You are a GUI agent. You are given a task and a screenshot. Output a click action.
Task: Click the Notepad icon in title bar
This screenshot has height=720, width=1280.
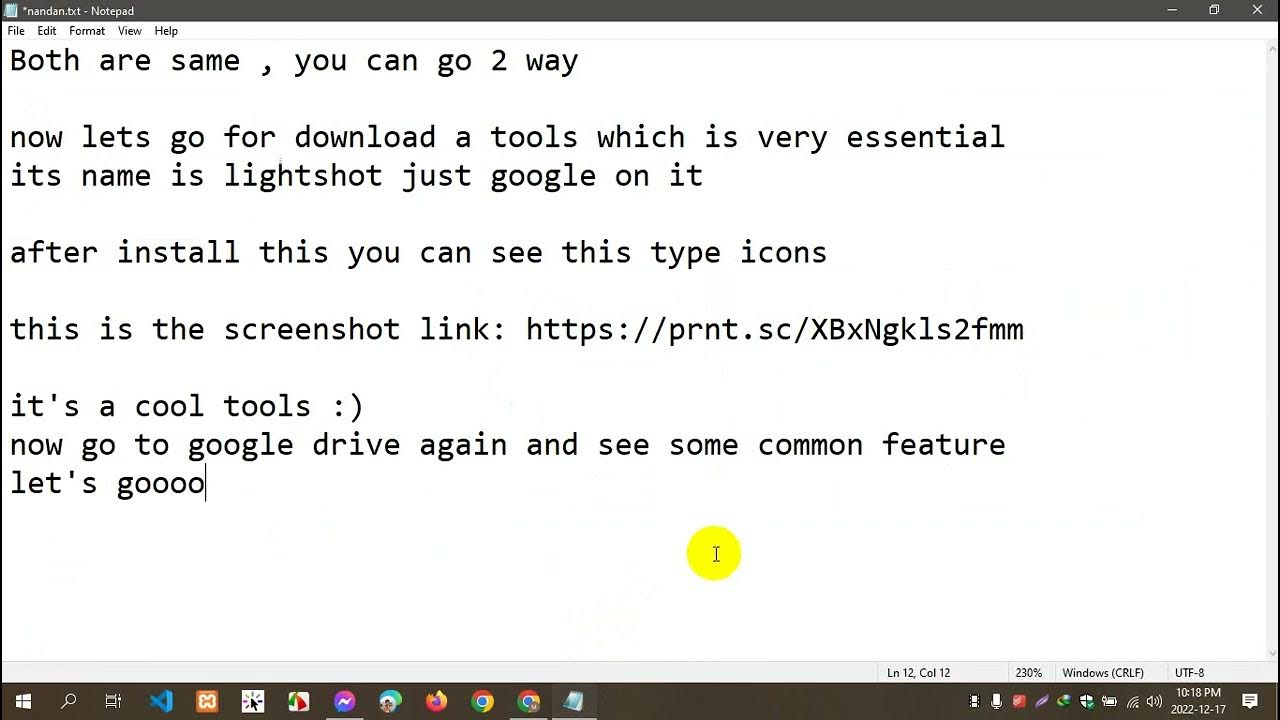(x=11, y=10)
